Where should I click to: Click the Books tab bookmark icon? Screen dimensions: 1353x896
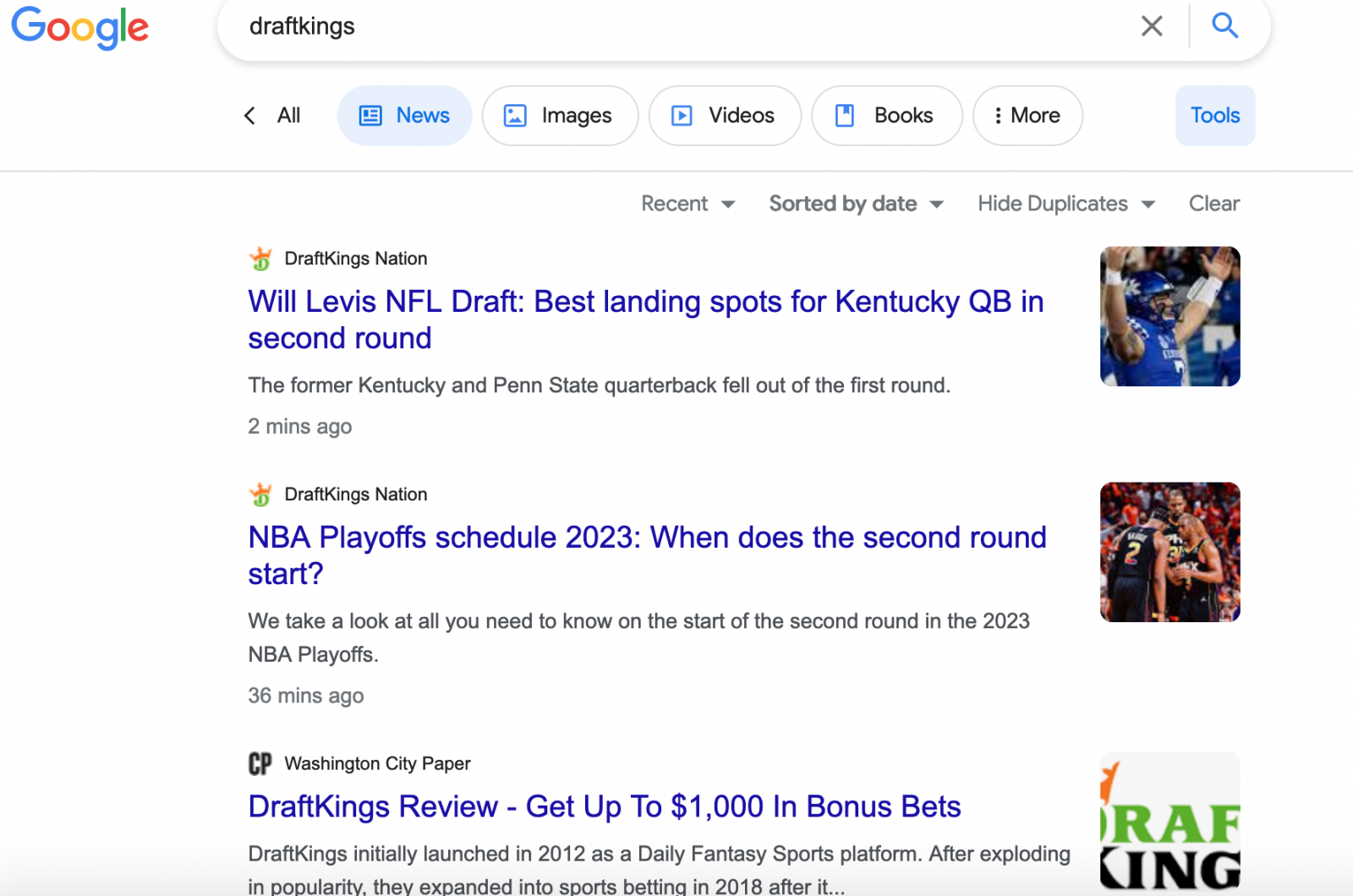coord(845,116)
